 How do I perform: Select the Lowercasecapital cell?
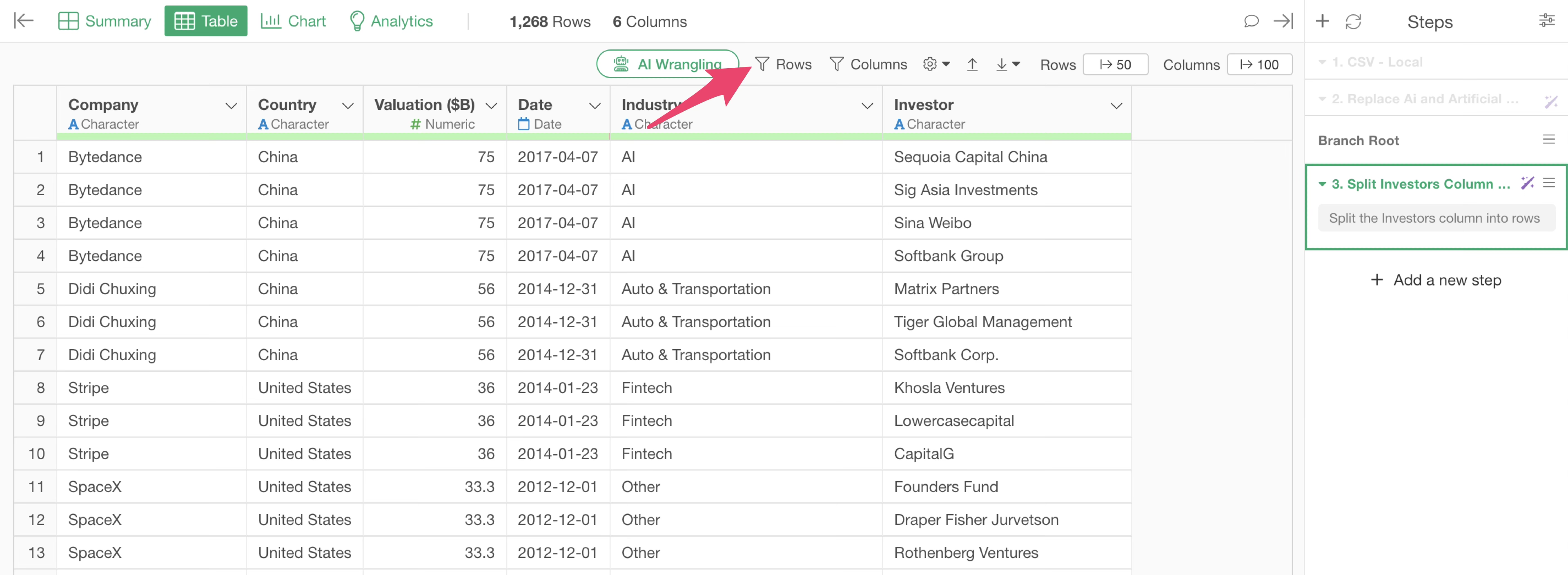coord(1007,421)
